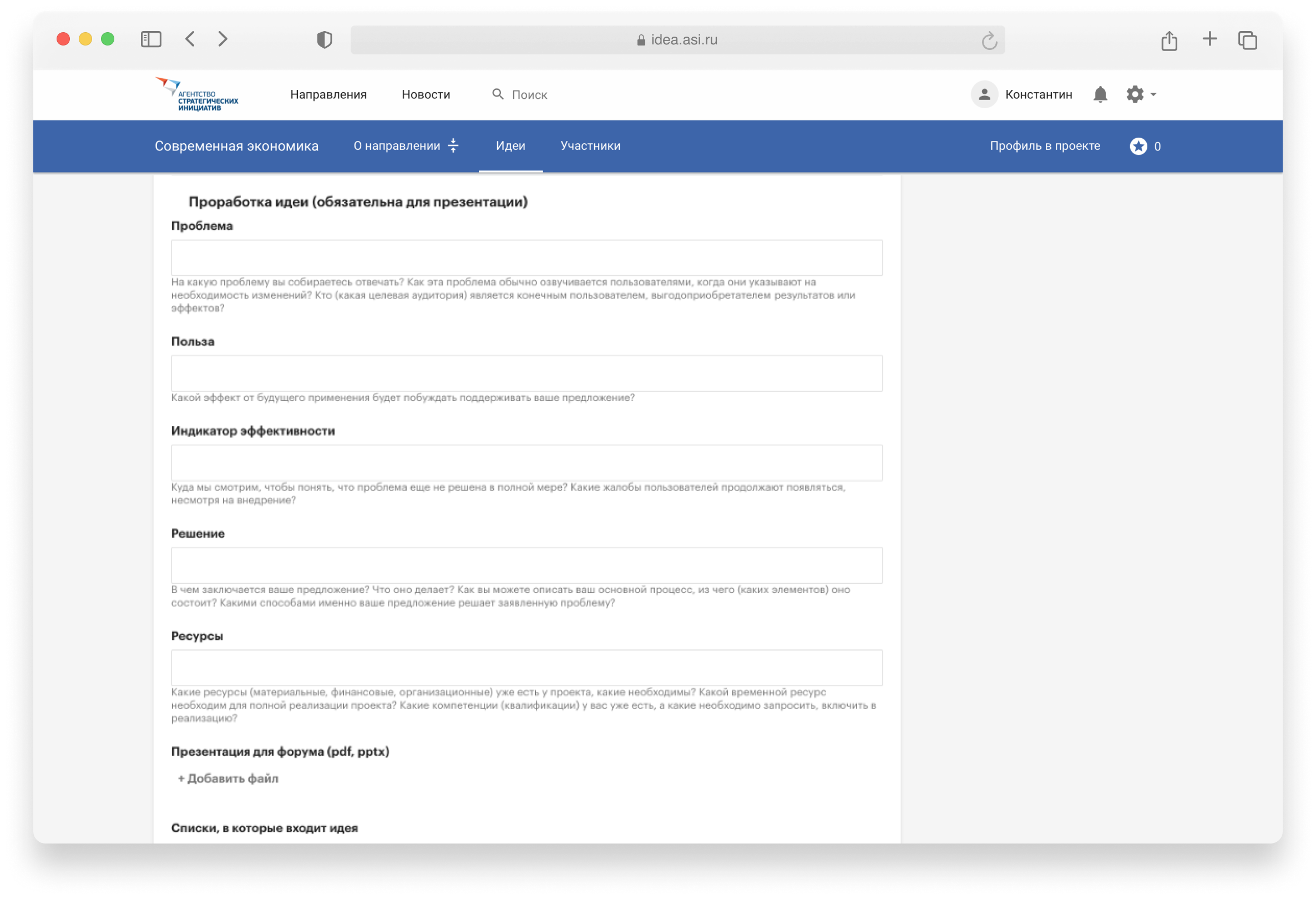Focus the Решение input field

point(526,565)
